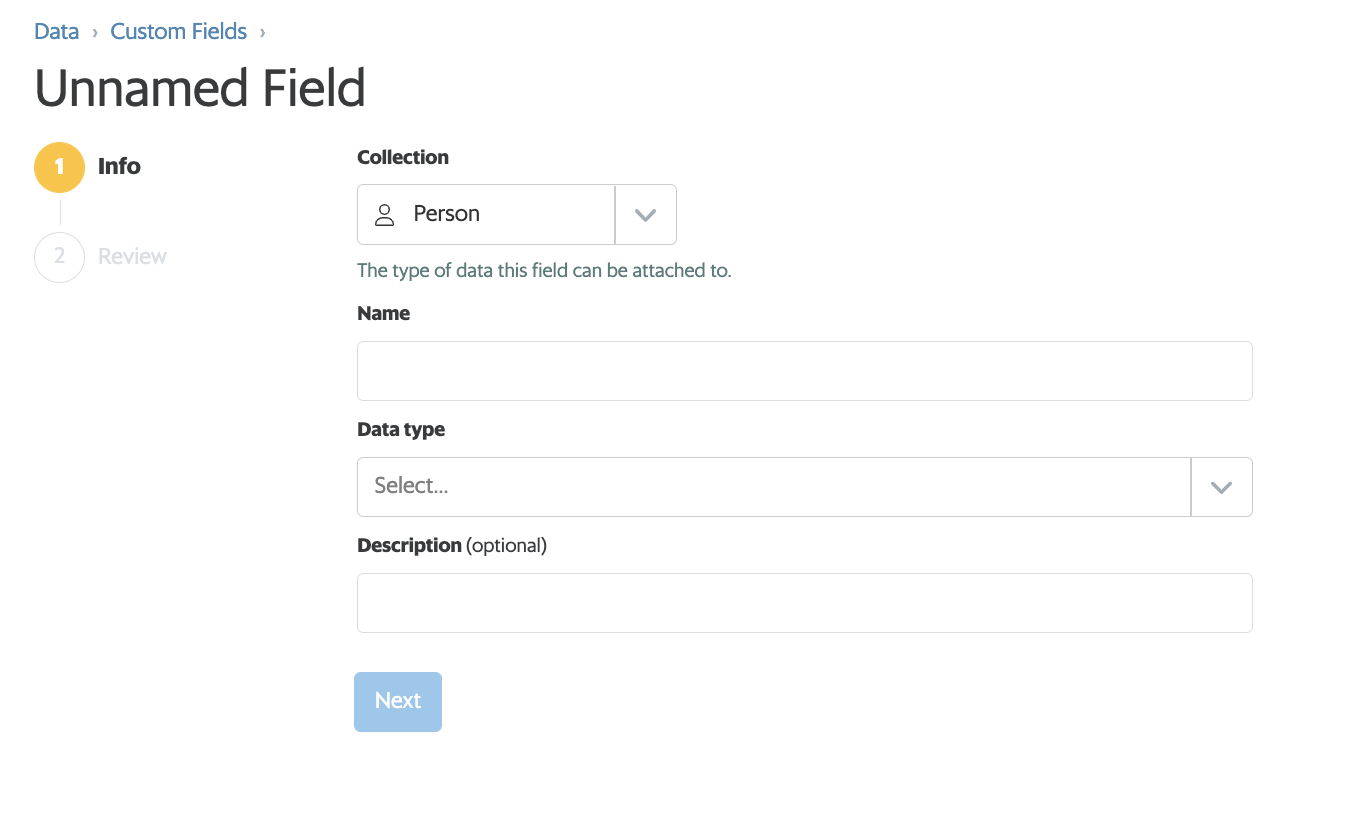Click the Data type field label
1348x840 pixels.
pyautogui.click(x=401, y=429)
